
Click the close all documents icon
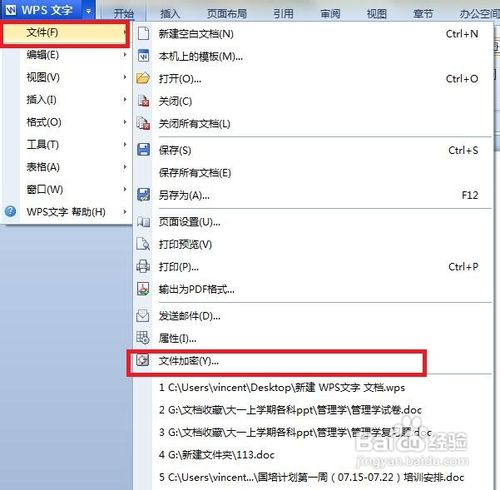143,123
